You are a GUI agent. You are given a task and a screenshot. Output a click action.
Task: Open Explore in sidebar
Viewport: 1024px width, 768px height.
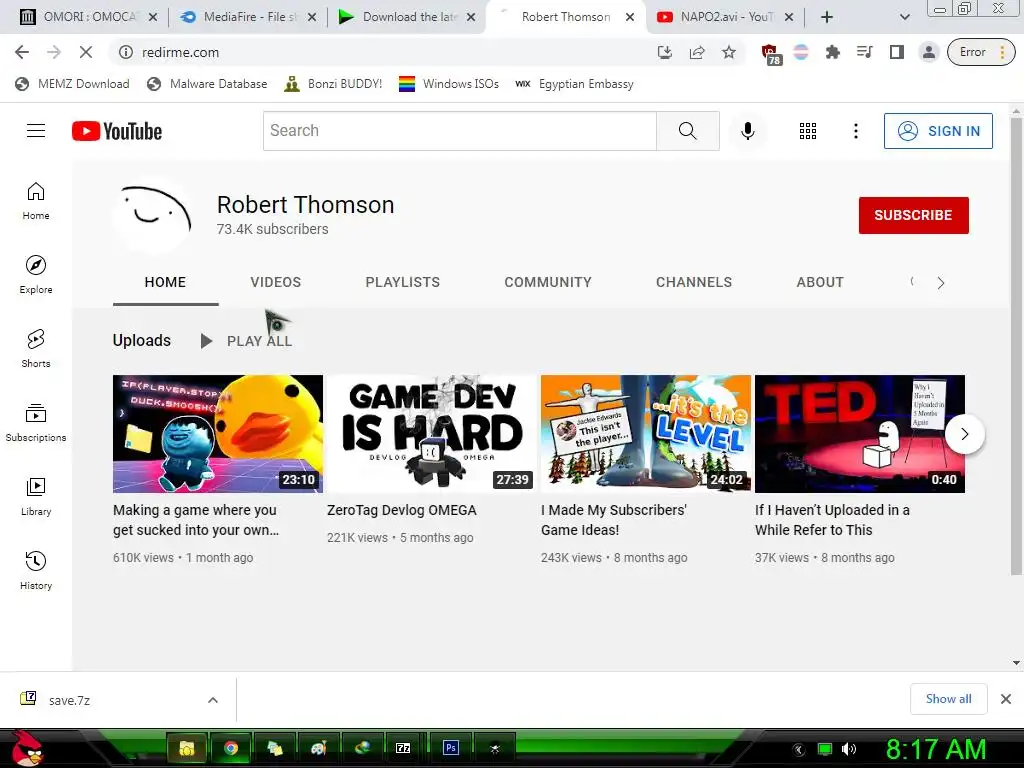(36, 275)
